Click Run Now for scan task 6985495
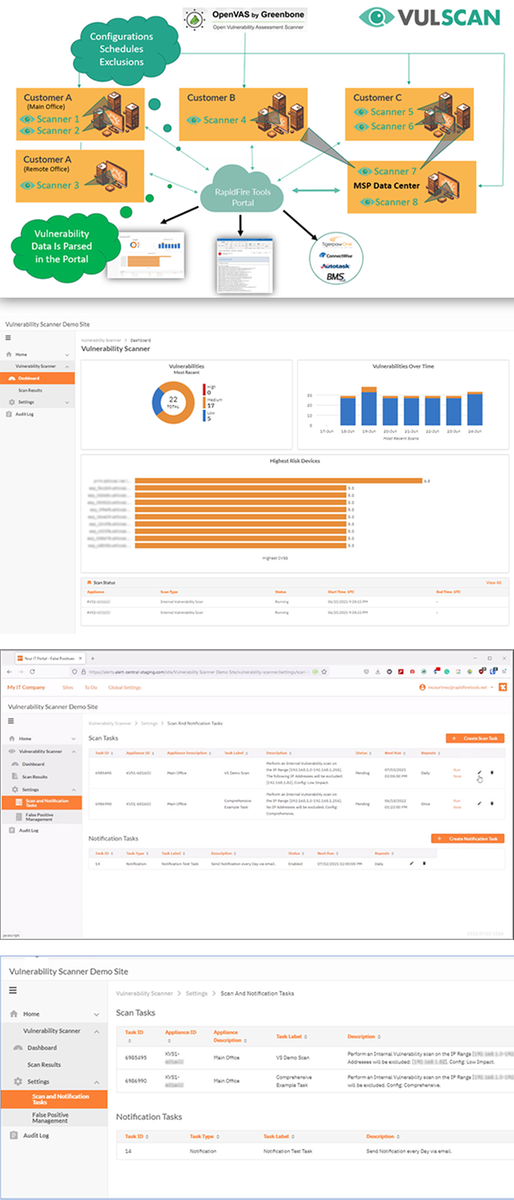The height and width of the screenshot is (1200, 514). (458, 774)
